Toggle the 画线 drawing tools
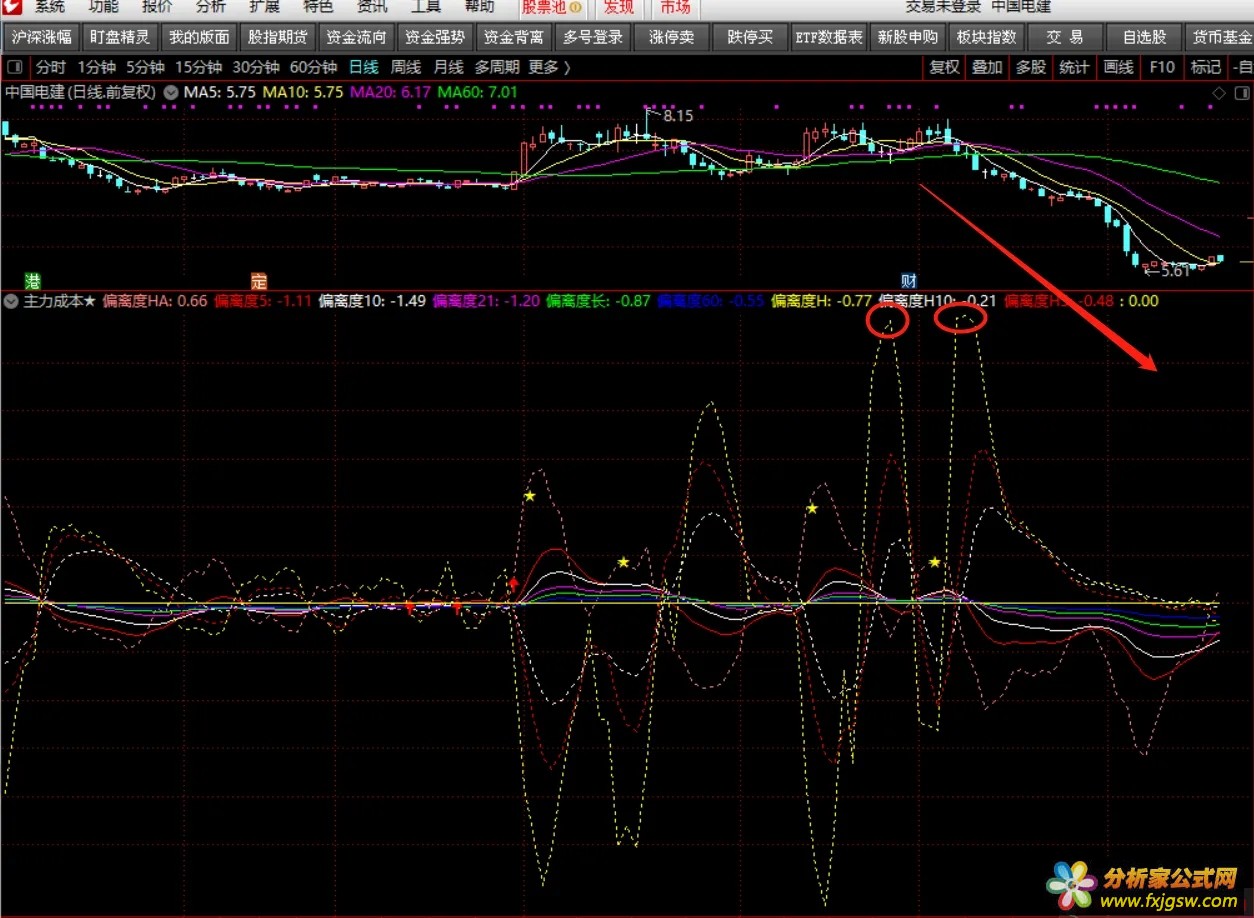Screen dimensions: 1254x918 [x=1118, y=67]
